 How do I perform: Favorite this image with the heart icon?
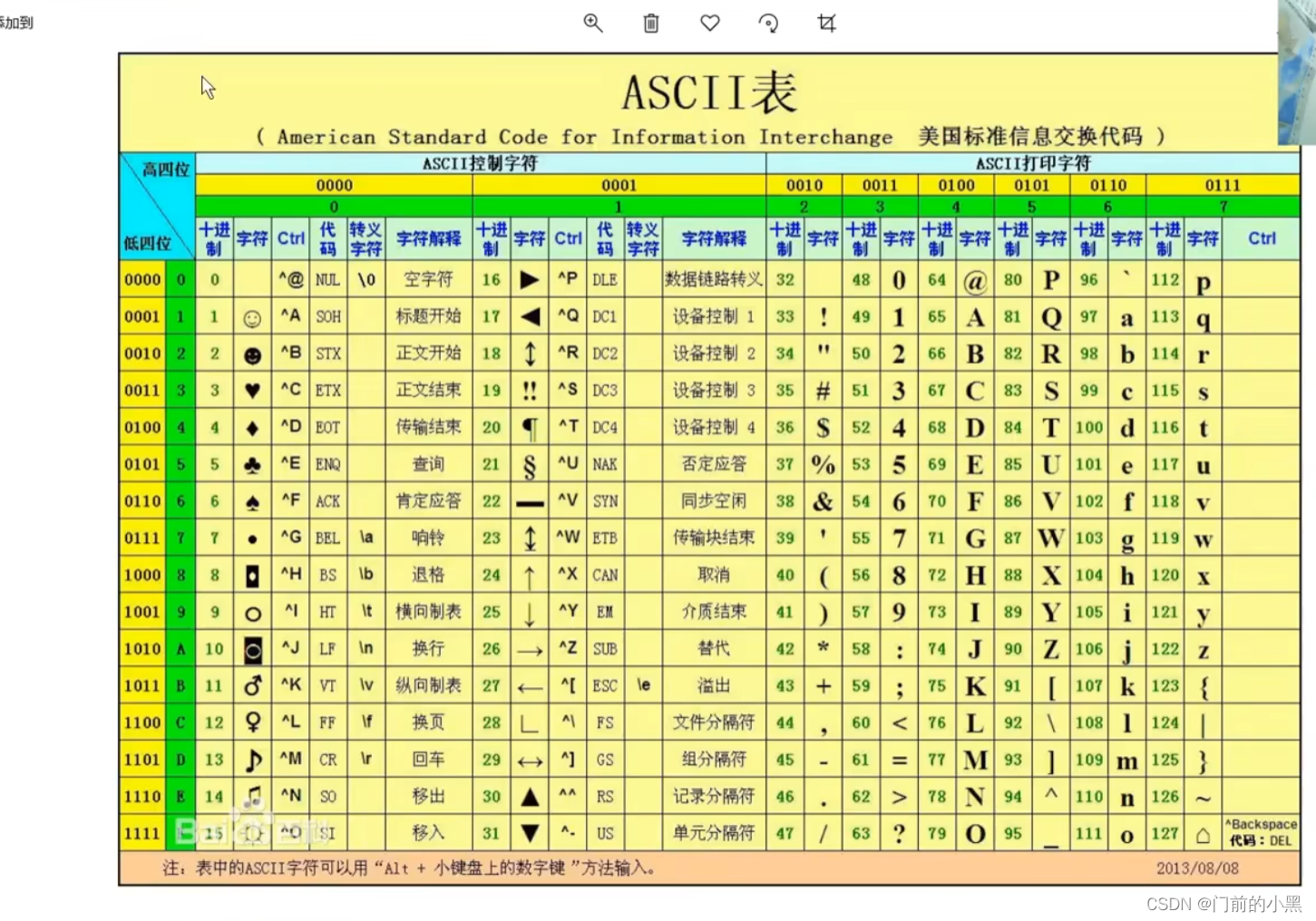(x=709, y=24)
